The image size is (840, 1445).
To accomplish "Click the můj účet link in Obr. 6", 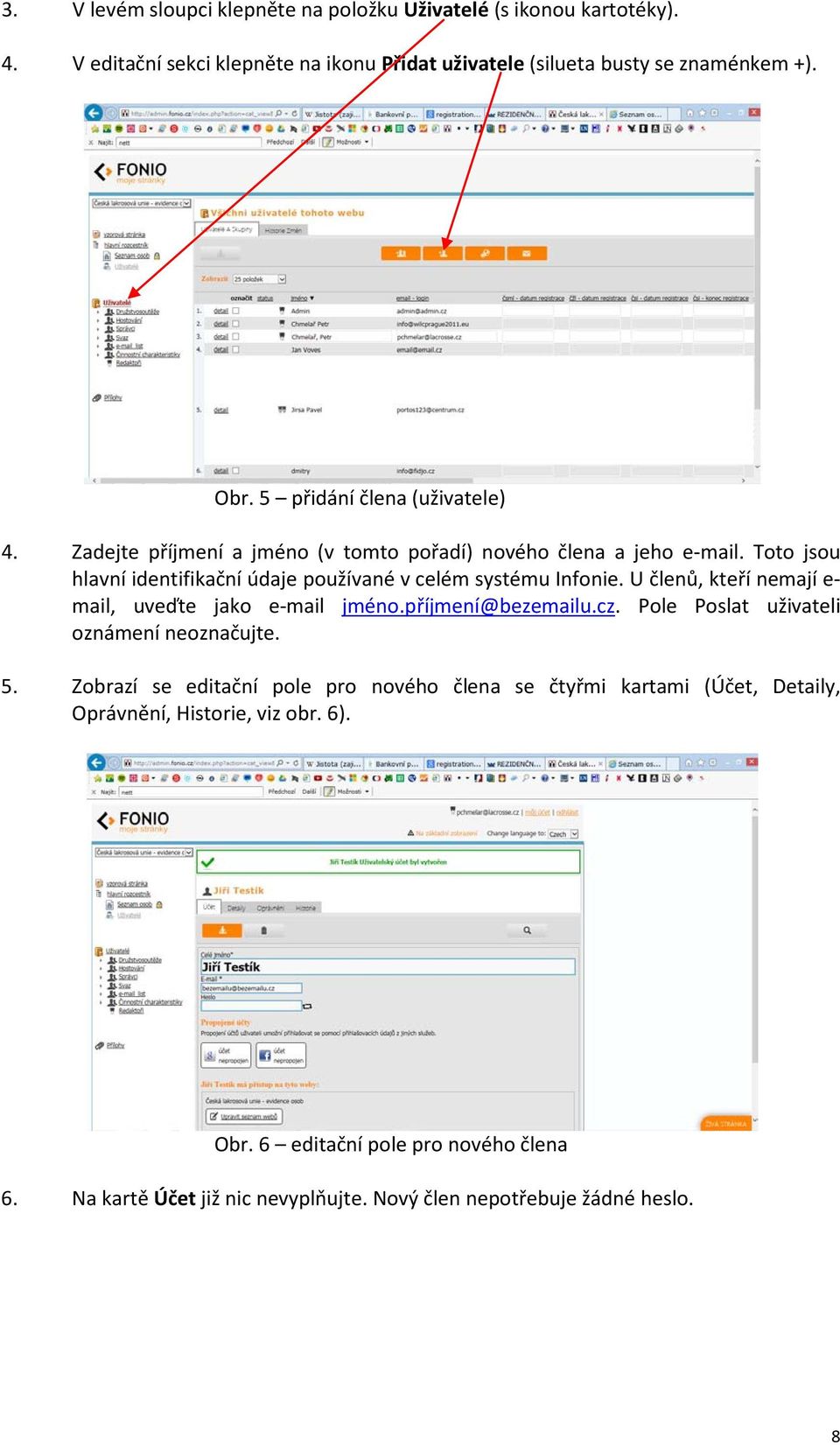I will (x=538, y=812).
